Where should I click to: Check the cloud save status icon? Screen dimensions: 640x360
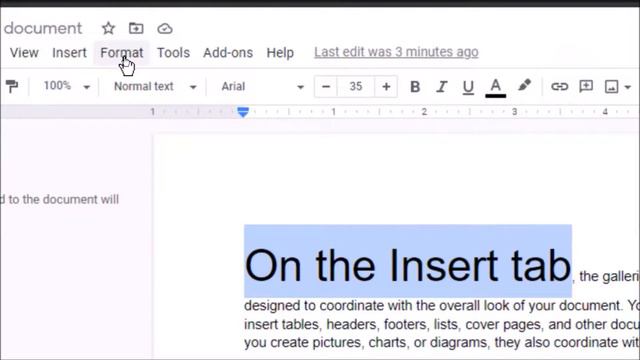[x=165, y=29]
